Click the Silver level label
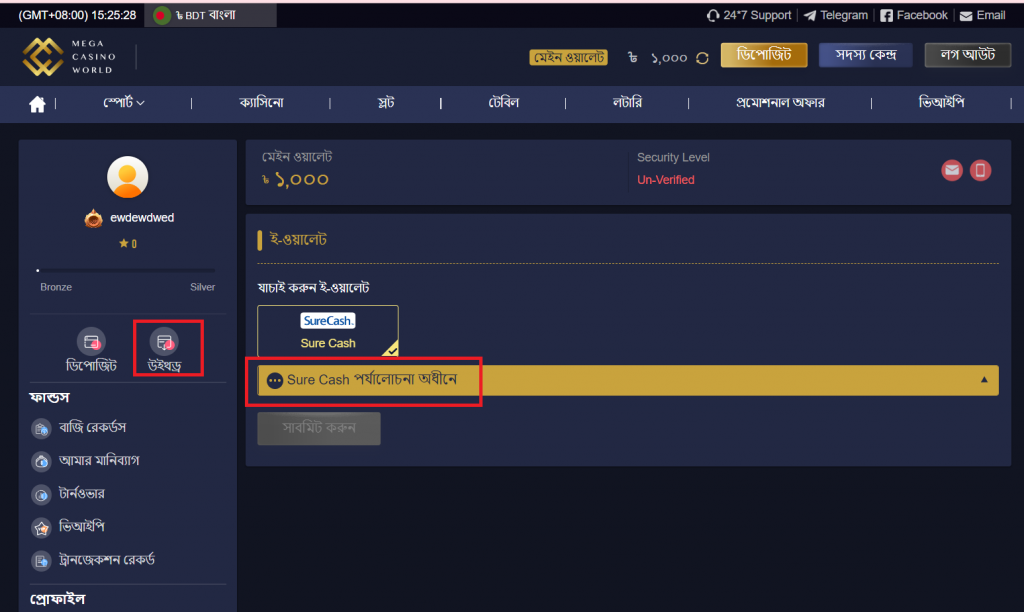This screenshot has height=612, width=1024. (202, 287)
